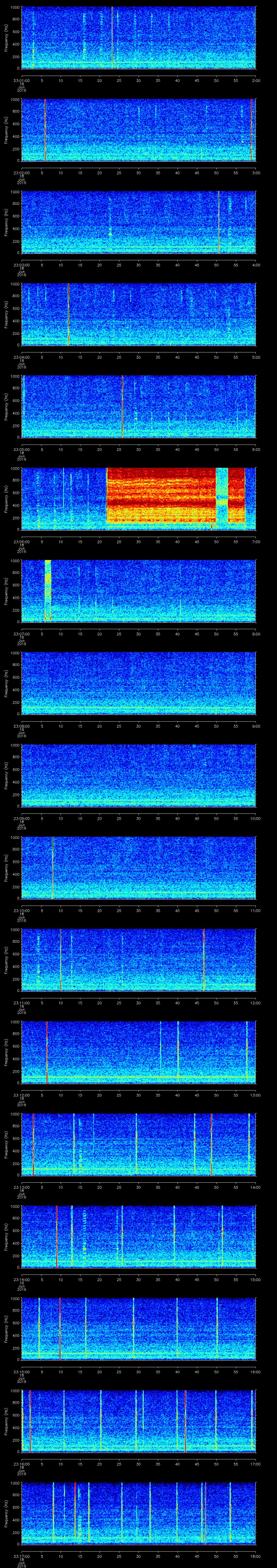Click the 23:05:00 start time label
Screen dimensions: 277x1568
click(21, 449)
